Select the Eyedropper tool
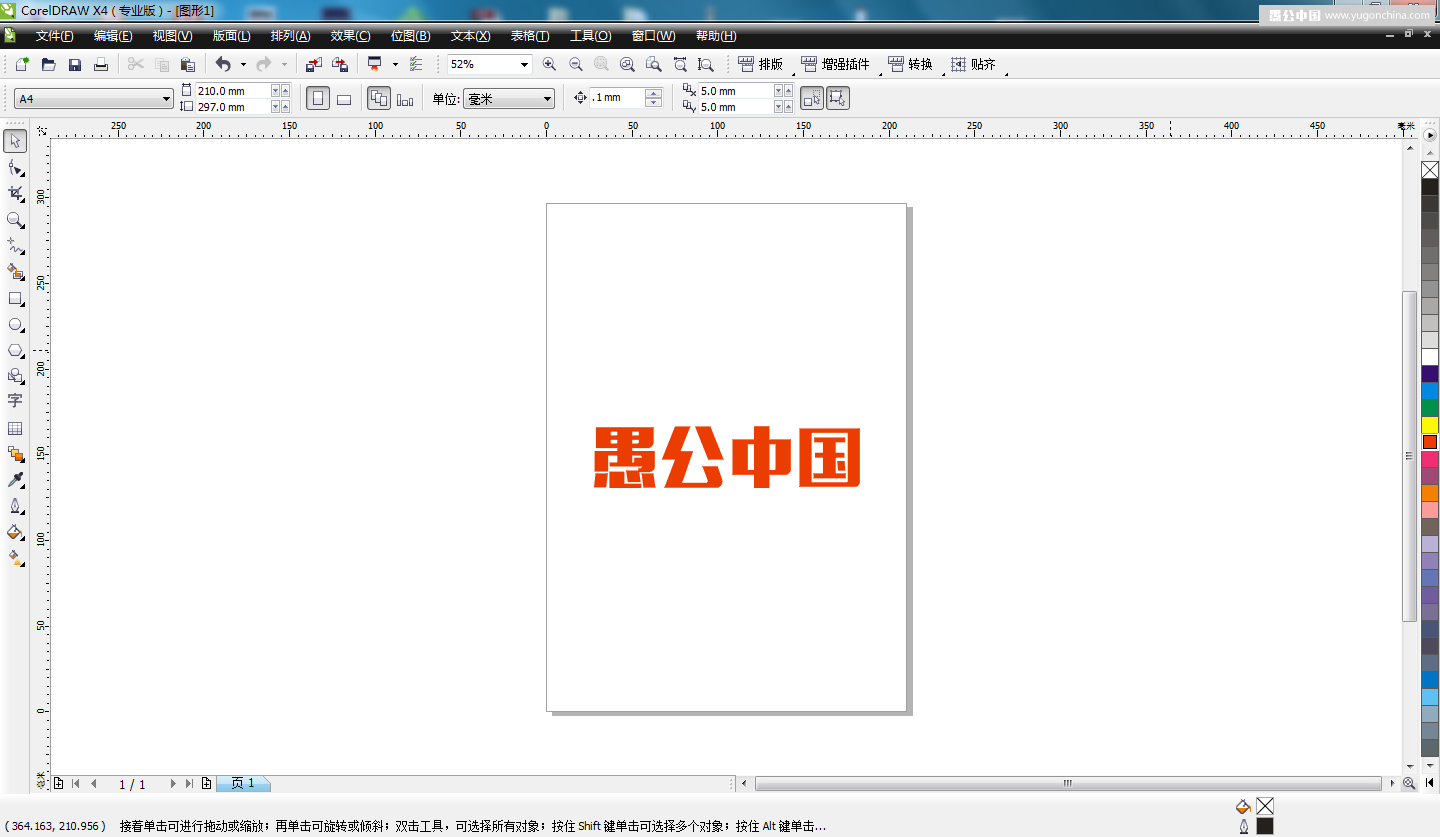Screen dimensions: 1440x837 coord(15,480)
